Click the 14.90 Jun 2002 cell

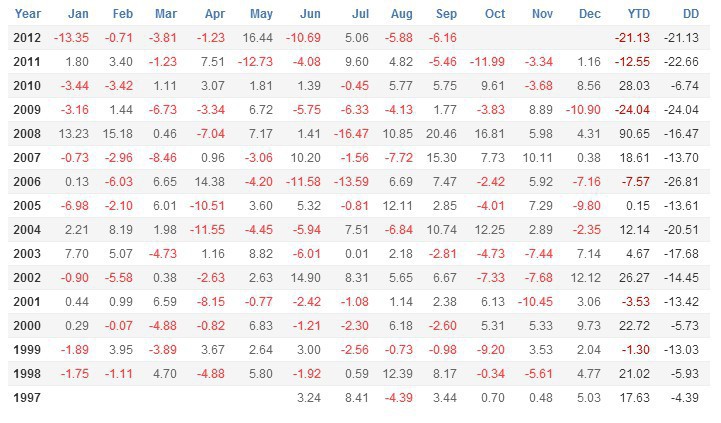click(x=305, y=278)
